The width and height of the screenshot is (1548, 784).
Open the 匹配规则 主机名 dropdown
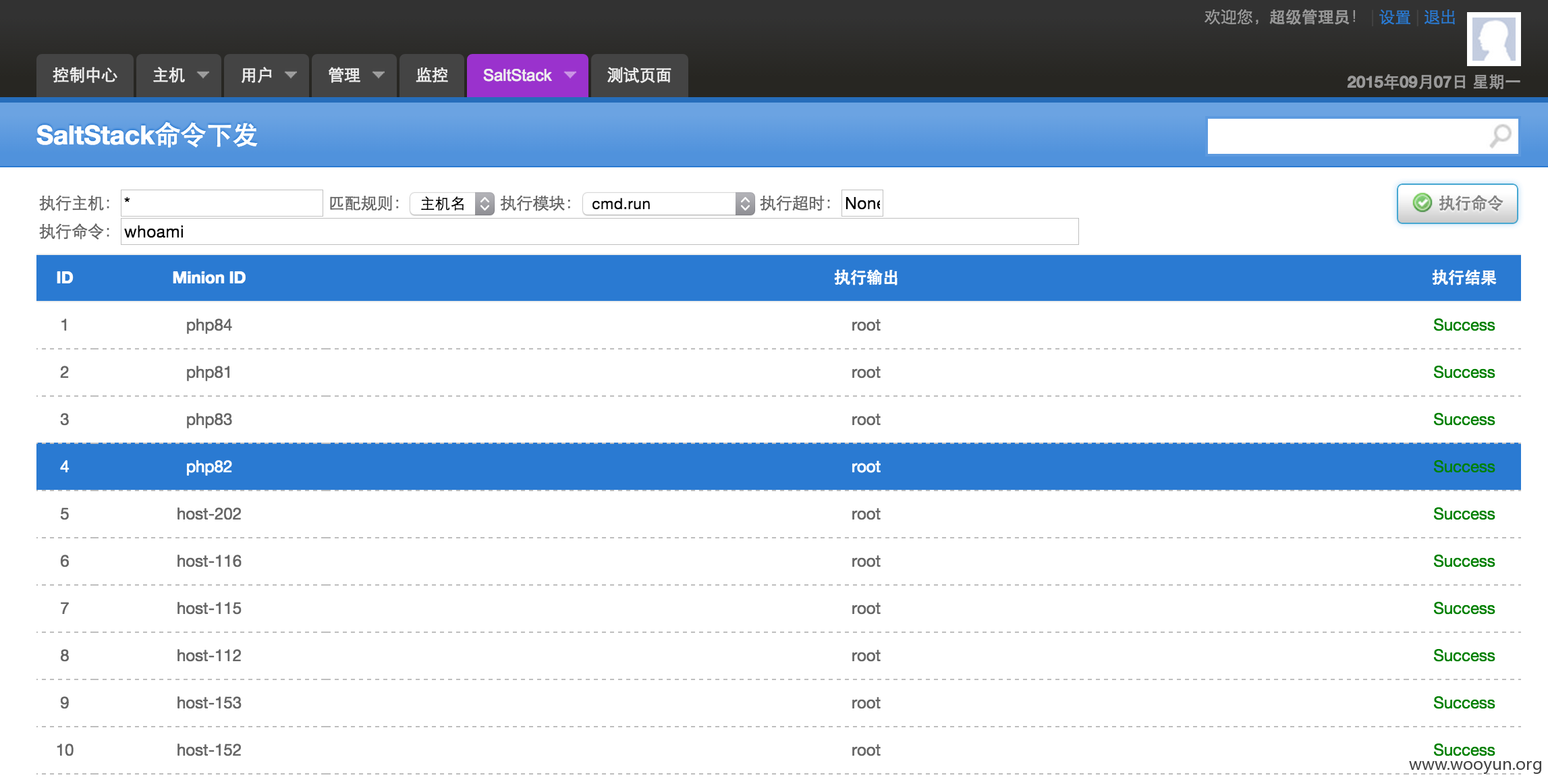point(452,204)
